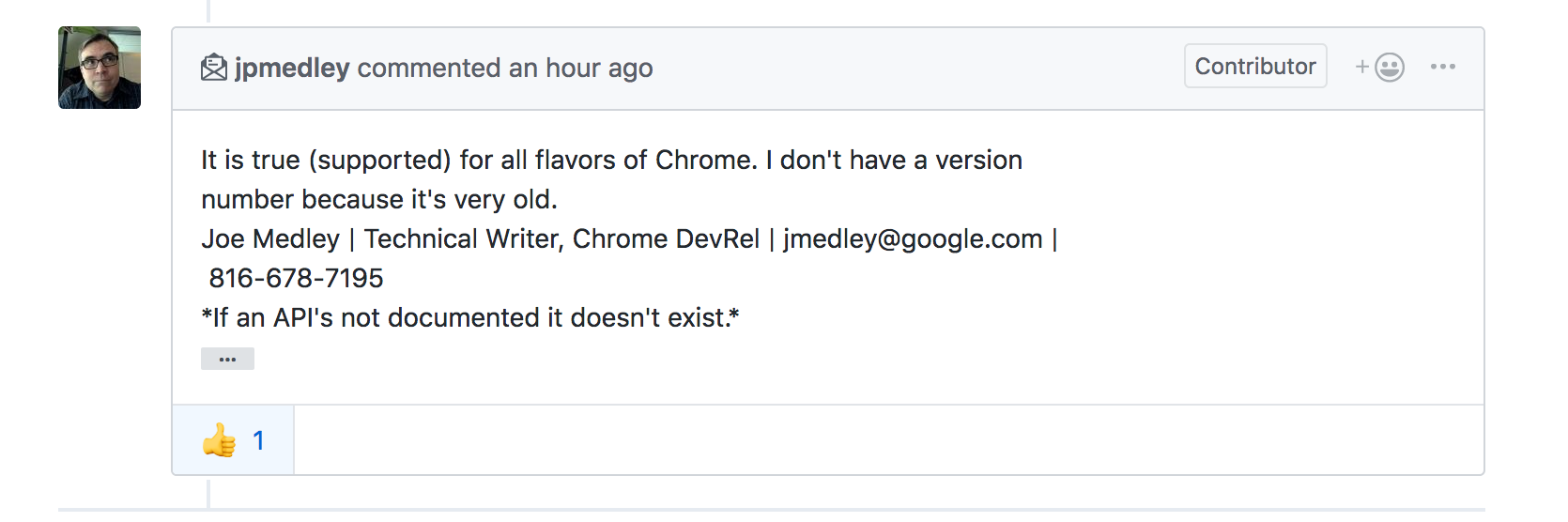The height and width of the screenshot is (522, 1568).
Task: Click the "If an API's not documented" line
Action: click(469, 318)
